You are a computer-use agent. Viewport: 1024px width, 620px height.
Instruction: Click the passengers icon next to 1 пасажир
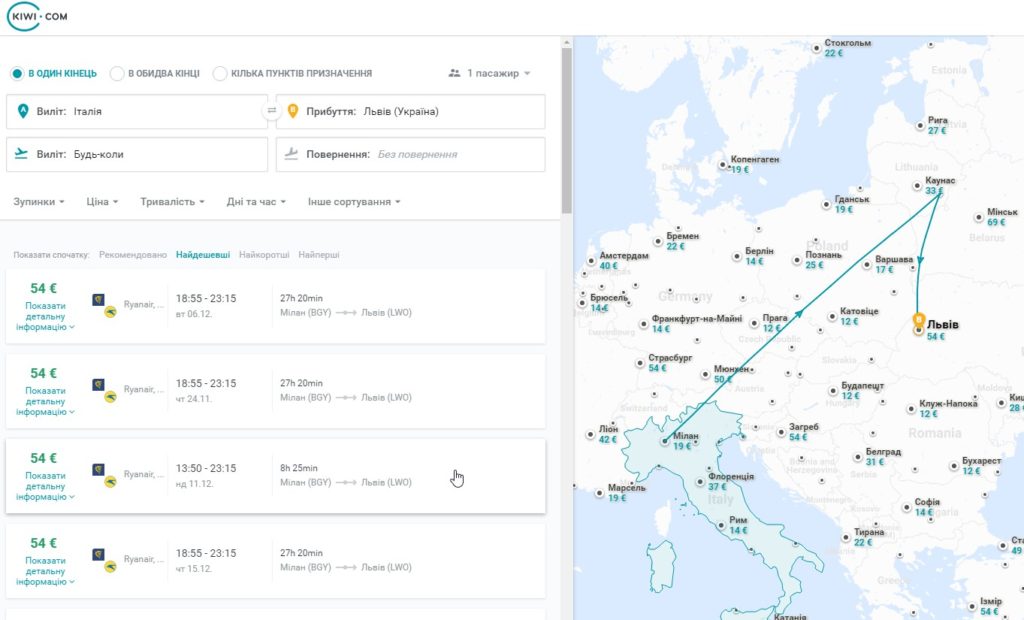click(455, 73)
